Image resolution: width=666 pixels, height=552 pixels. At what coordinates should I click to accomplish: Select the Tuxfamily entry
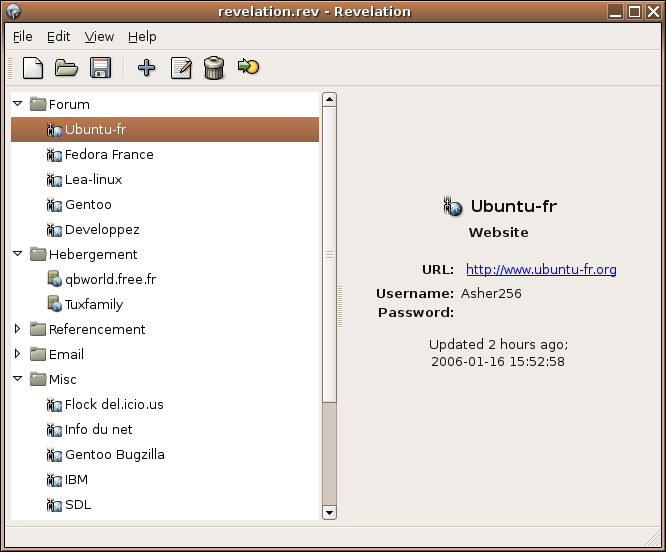tap(165, 304)
